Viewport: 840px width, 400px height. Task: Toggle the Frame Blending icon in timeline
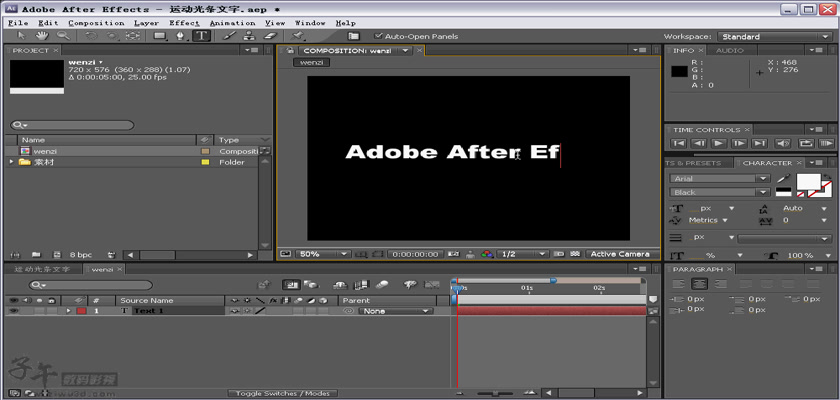click(x=363, y=285)
